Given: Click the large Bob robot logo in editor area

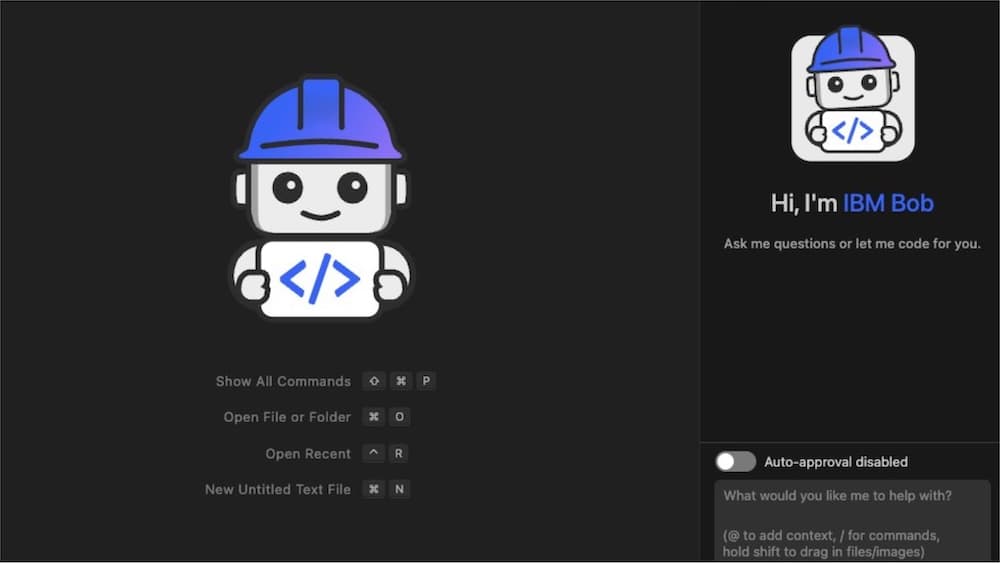Looking at the screenshot, I should pos(321,197).
